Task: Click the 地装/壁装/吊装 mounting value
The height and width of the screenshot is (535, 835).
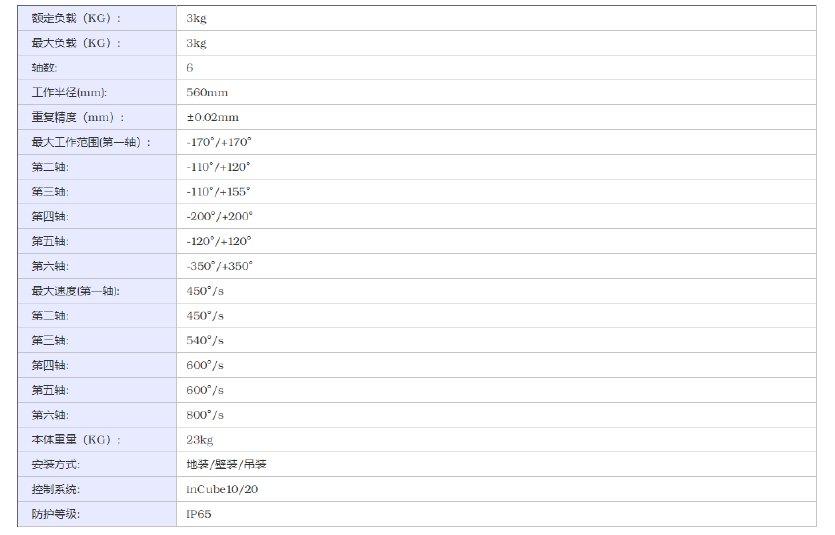Action: pos(226,464)
